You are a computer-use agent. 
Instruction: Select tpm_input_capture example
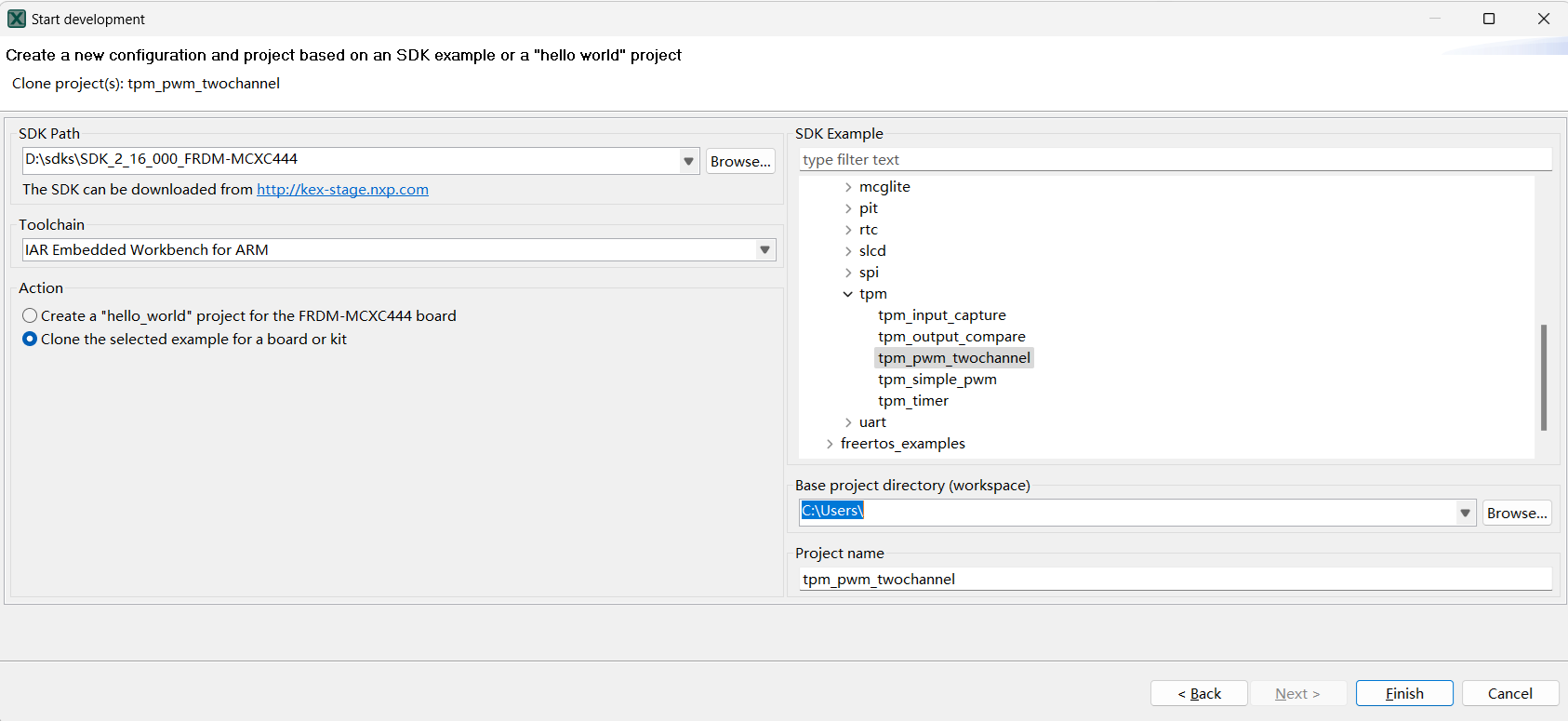[x=941, y=315]
